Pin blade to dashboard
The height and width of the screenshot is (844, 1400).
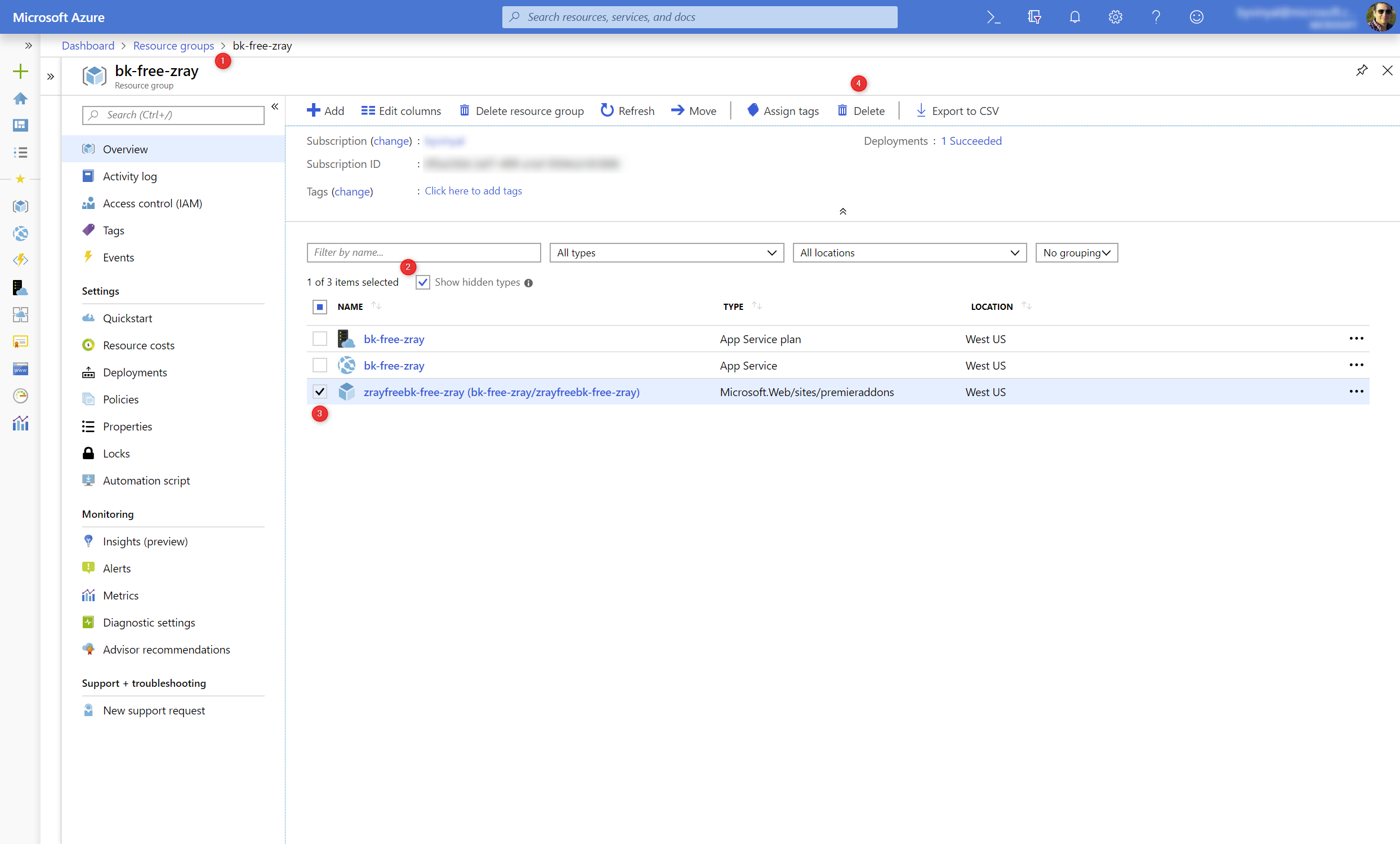click(x=1361, y=70)
